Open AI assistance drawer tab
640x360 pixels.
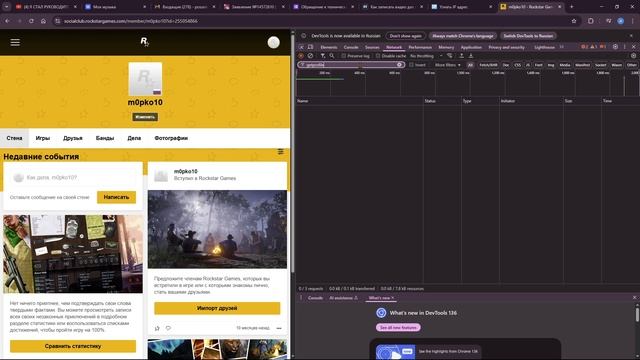pos(343,298)
